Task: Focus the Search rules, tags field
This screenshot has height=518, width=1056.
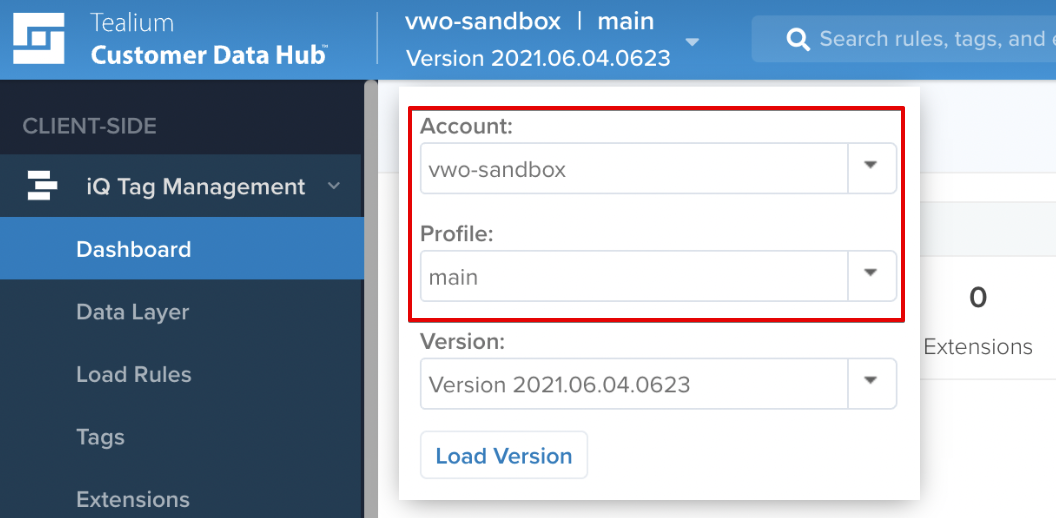Action: coord(903,39)
